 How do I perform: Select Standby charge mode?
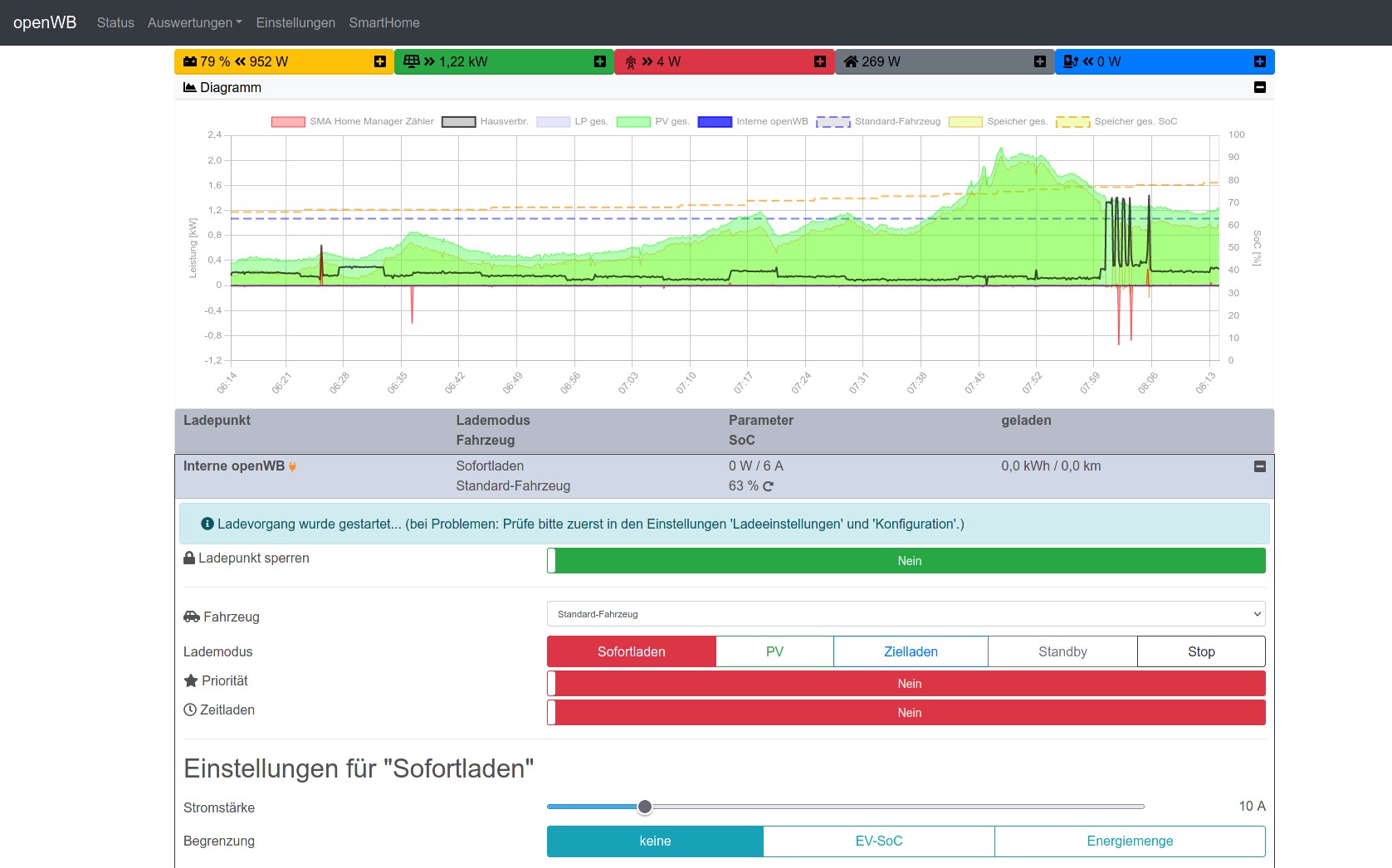tap(1062, 651)
